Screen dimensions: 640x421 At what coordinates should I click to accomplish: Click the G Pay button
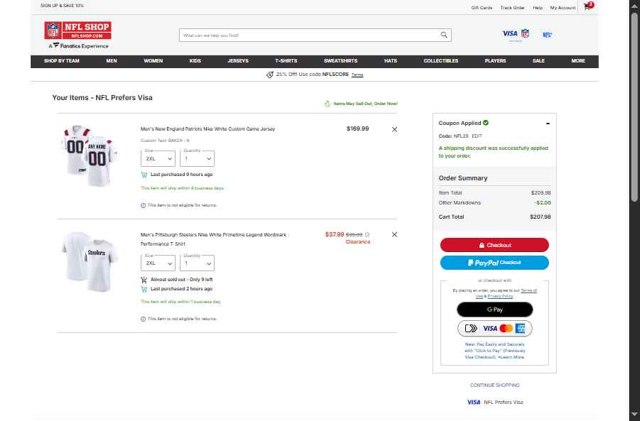[495, 310]
